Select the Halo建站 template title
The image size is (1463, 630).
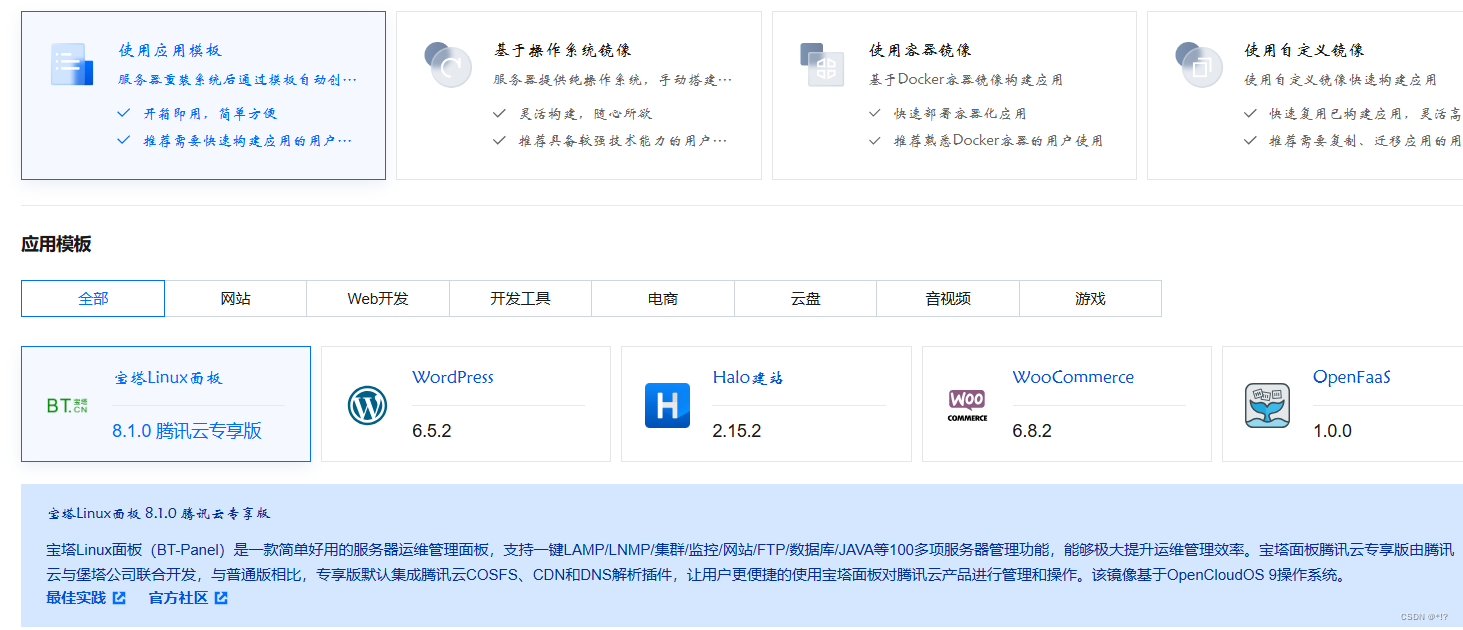coord(748,377)
